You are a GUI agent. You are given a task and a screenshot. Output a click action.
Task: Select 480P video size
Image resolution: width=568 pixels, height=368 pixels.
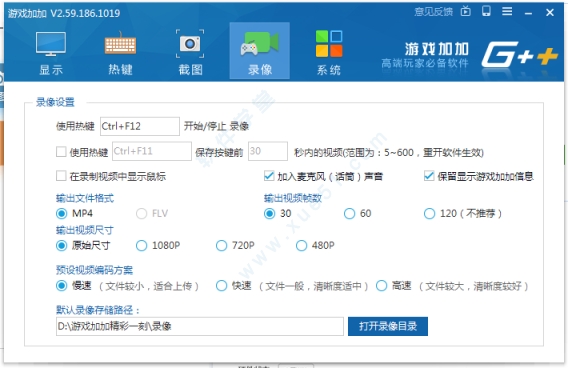tap(301, 246)
